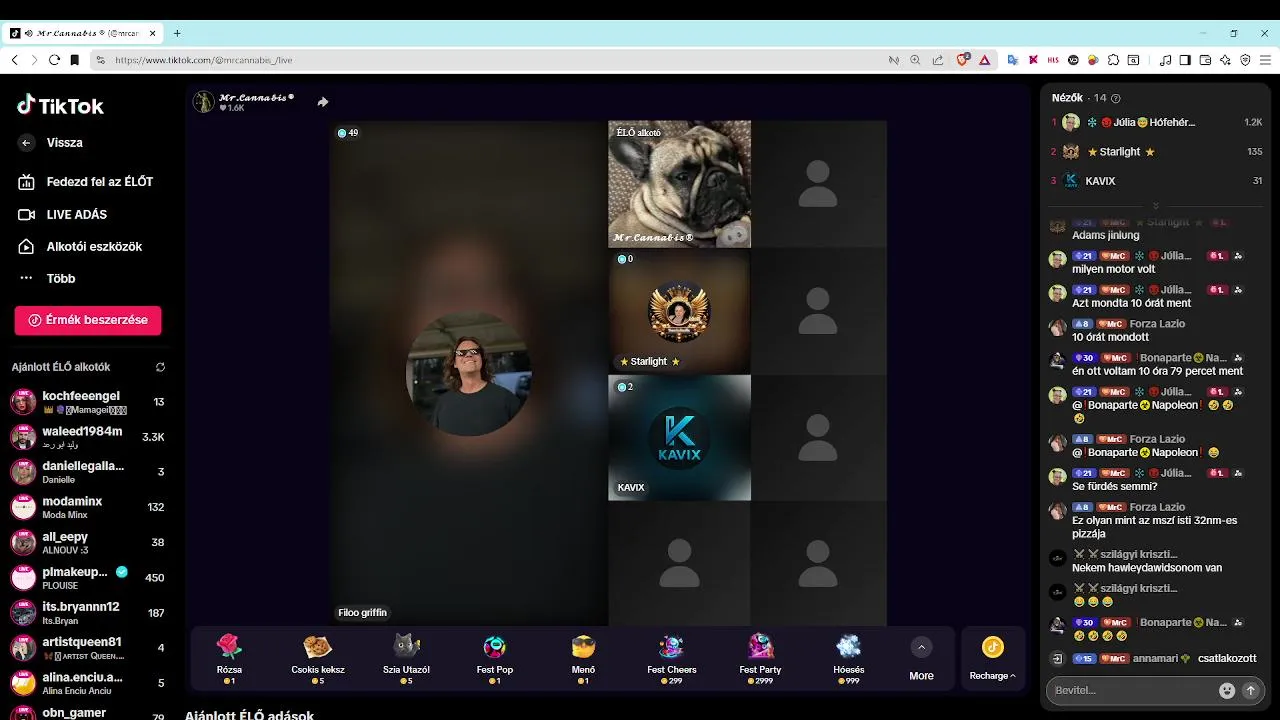Select the French bulldog host video tile
The height and width of the screenshot is (720, 1280).
coord(679,184)
